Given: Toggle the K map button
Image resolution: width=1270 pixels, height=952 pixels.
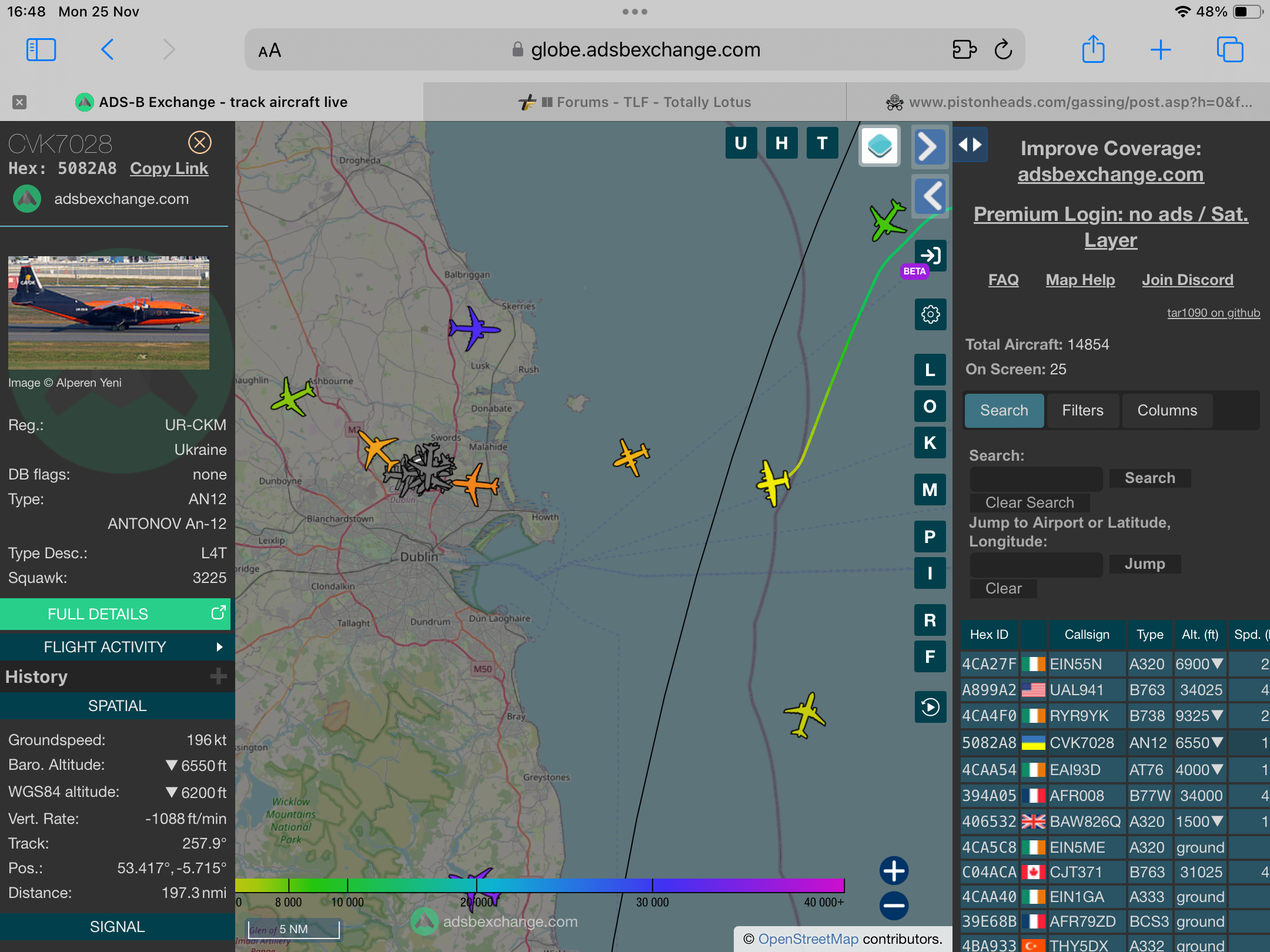Looking at the screenshot, I should coord(930,443).
